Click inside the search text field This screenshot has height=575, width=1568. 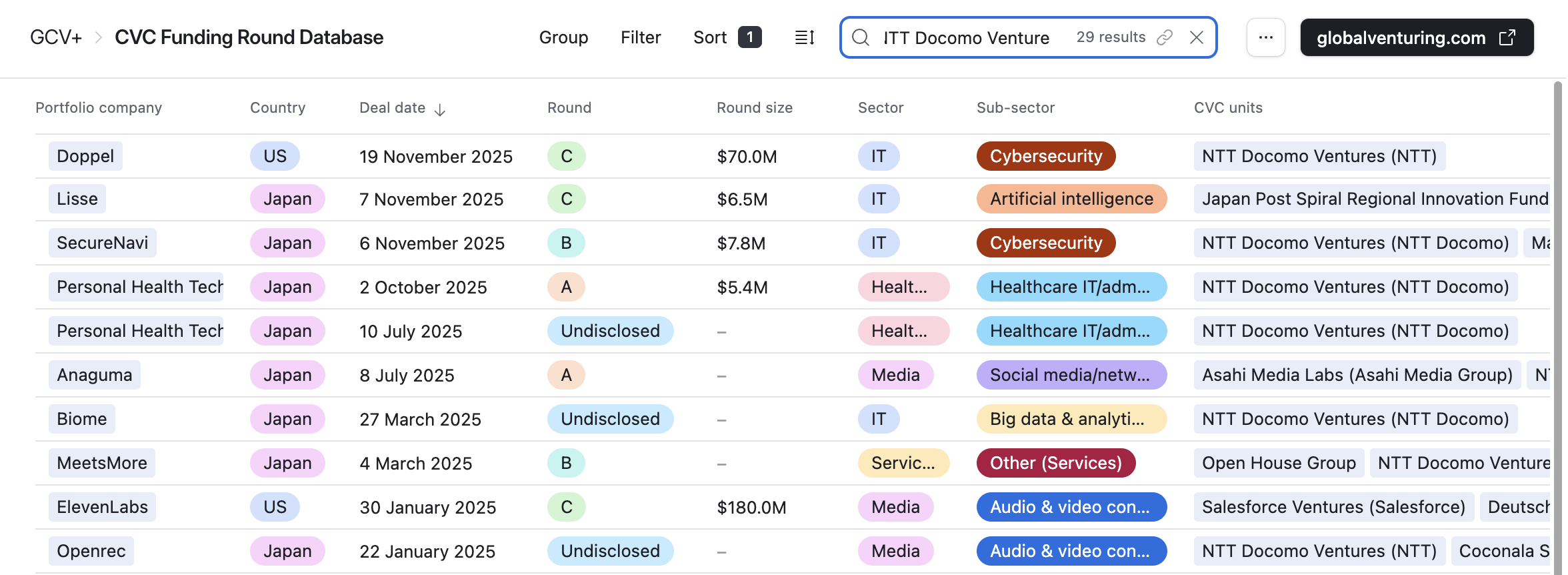[x=967, y=37]
